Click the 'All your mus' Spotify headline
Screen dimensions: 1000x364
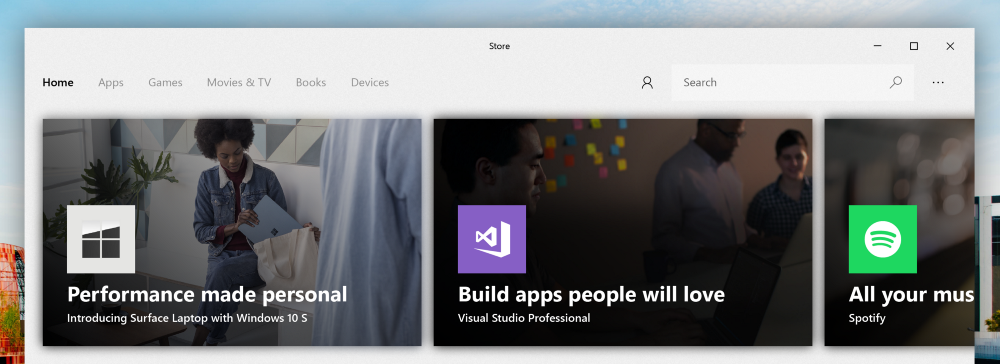point(911,295)
